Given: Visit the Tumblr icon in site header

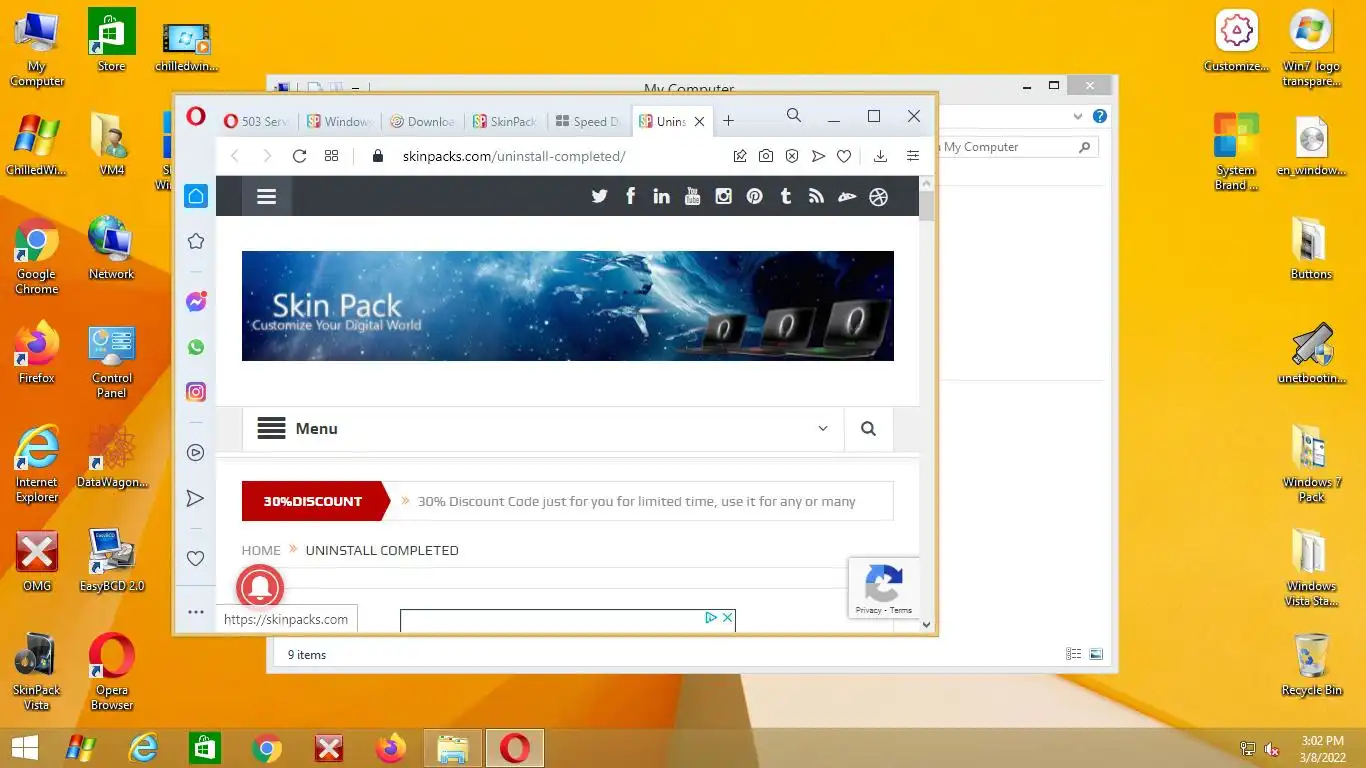Looking at the screenshot, I should pyautogui.click(x=786, y=196).
